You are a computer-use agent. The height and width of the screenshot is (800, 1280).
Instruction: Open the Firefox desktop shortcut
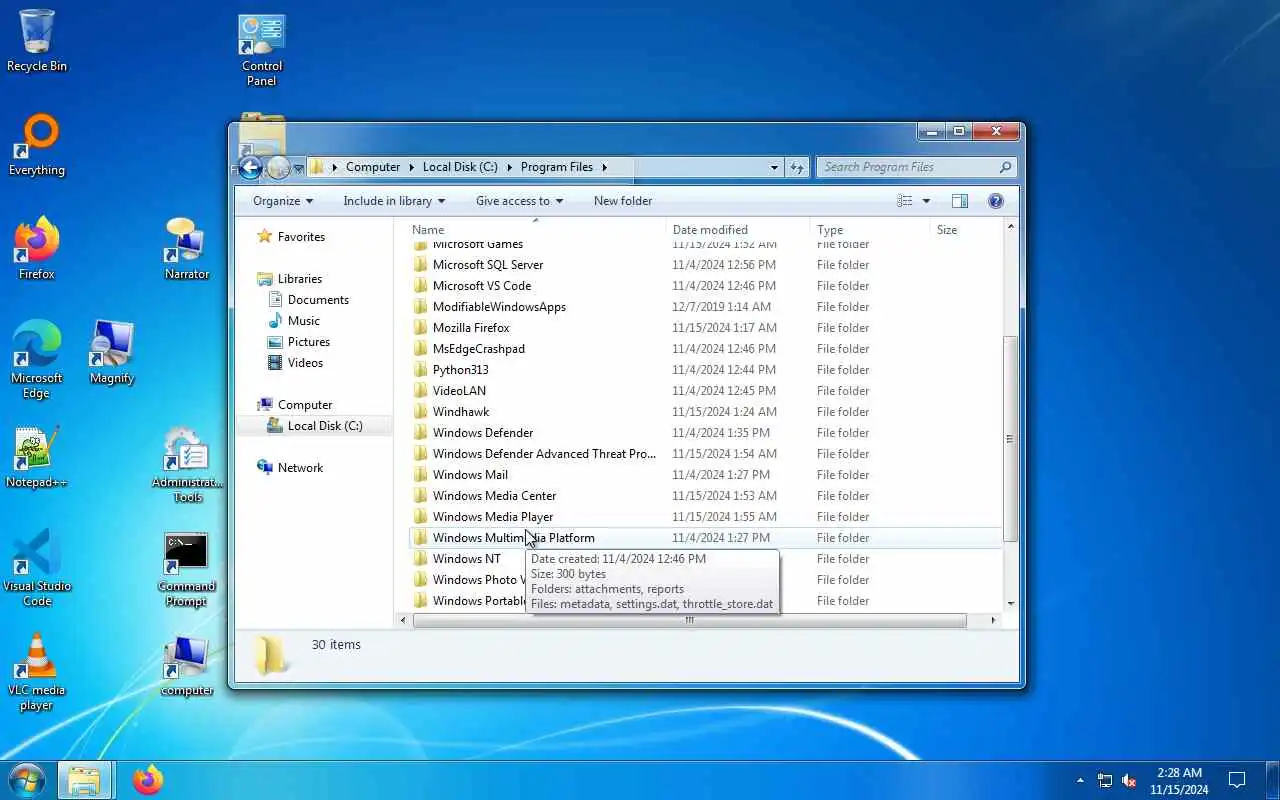click(37, 249)
